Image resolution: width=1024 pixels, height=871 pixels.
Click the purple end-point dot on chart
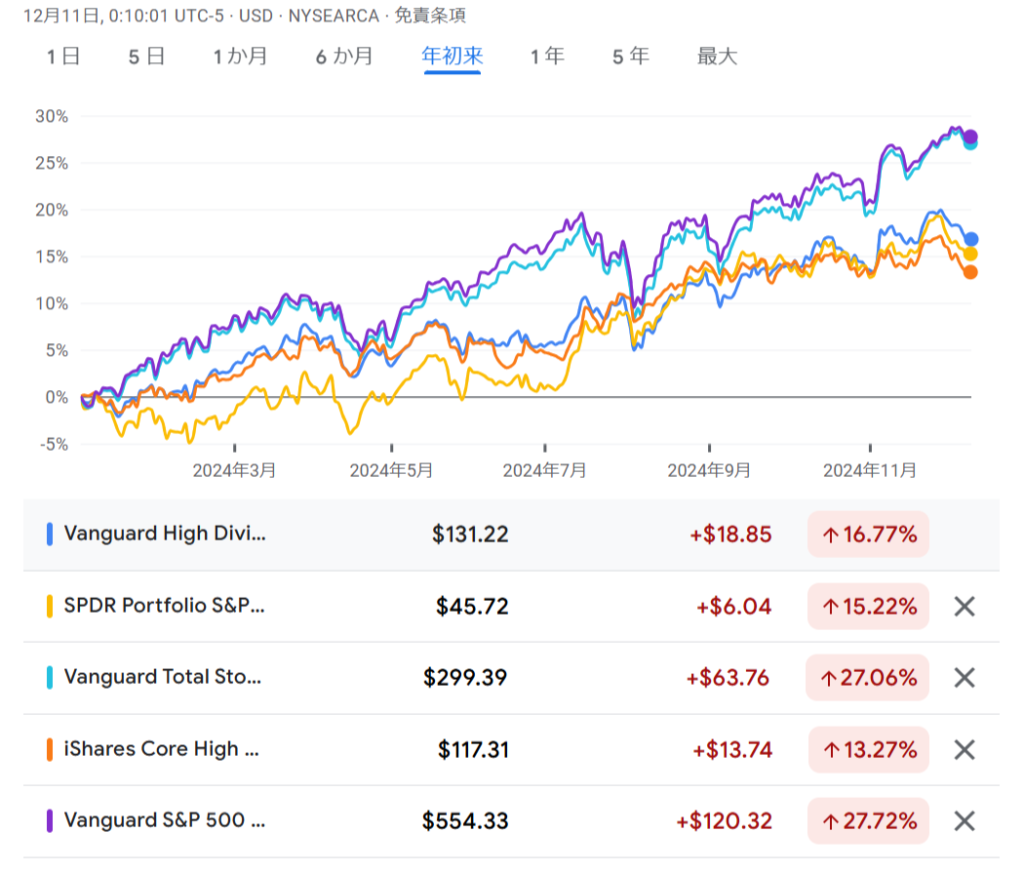pyautogui.click(x=970, y=136)
